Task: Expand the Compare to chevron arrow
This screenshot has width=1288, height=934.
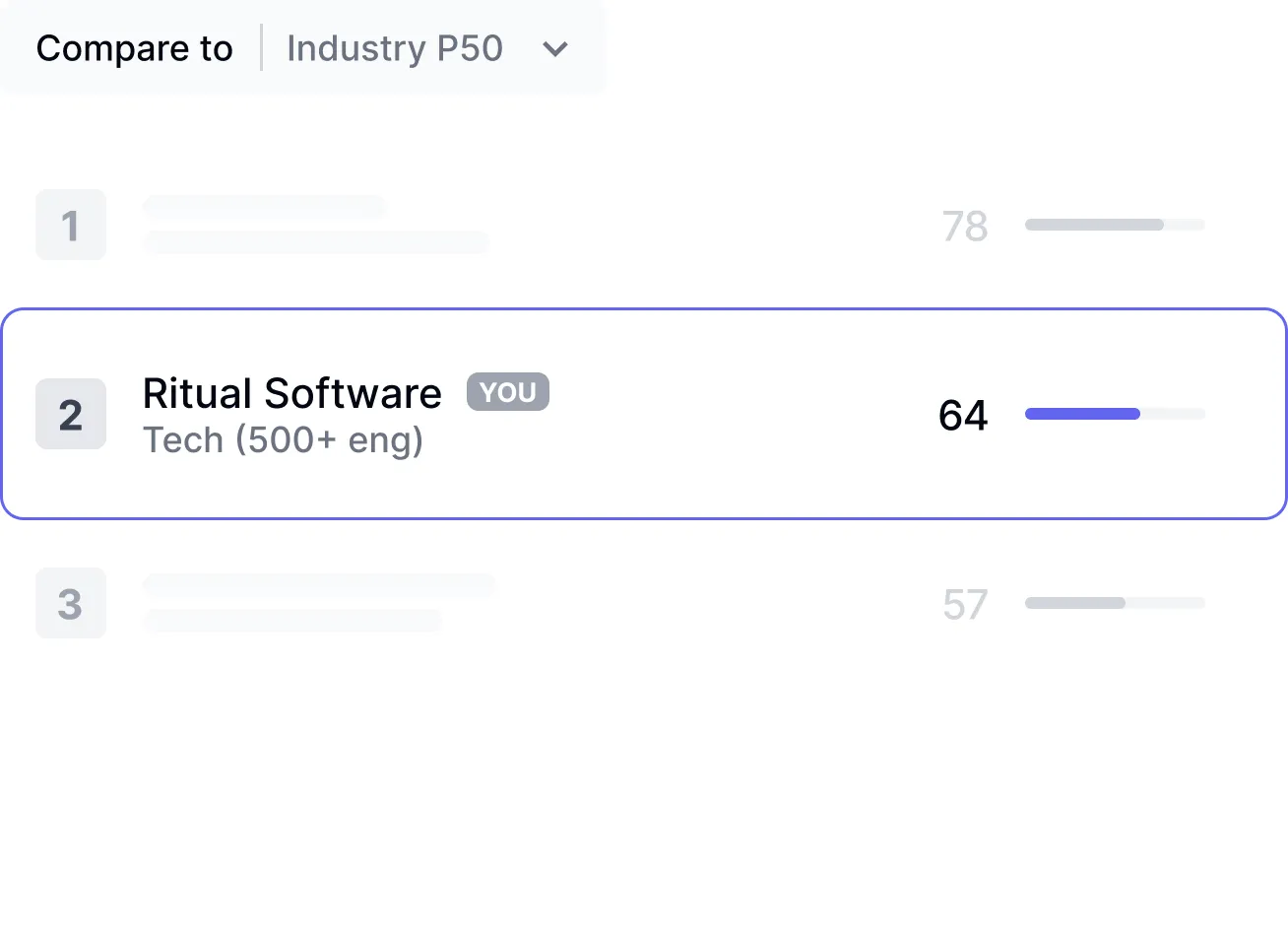Action: 555,49
